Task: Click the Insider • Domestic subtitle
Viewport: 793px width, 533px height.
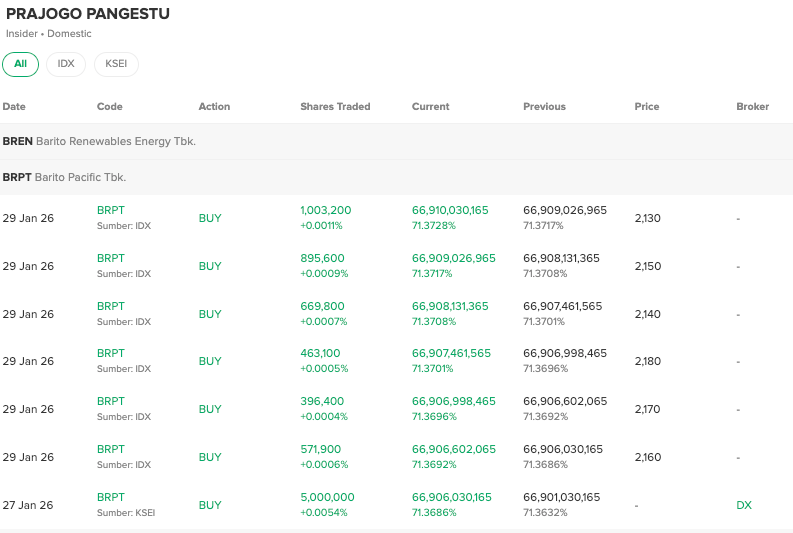Action: [49, 34]
